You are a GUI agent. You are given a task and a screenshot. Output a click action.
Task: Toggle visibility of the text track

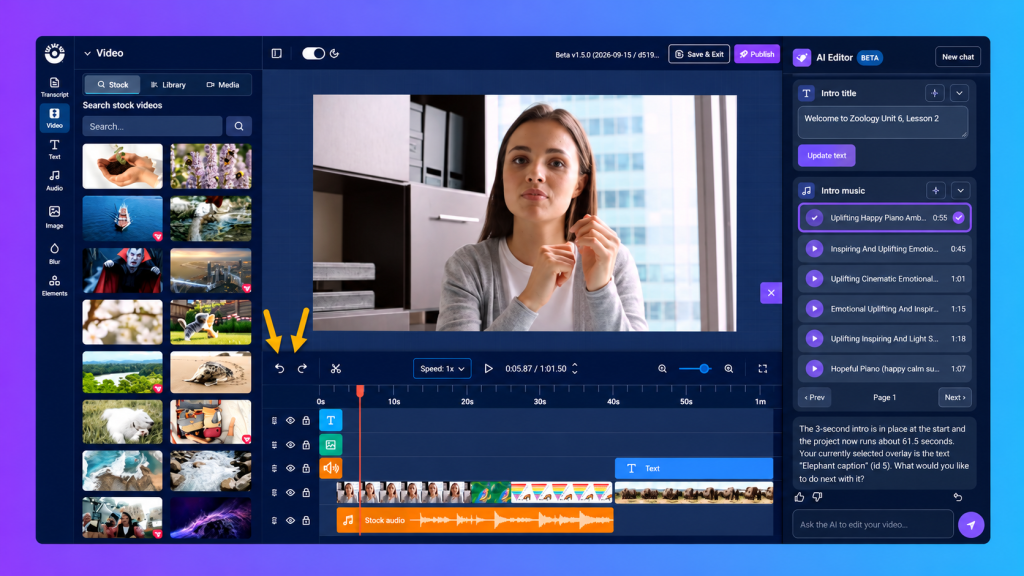pyautogui.click(x=290, y=421)
